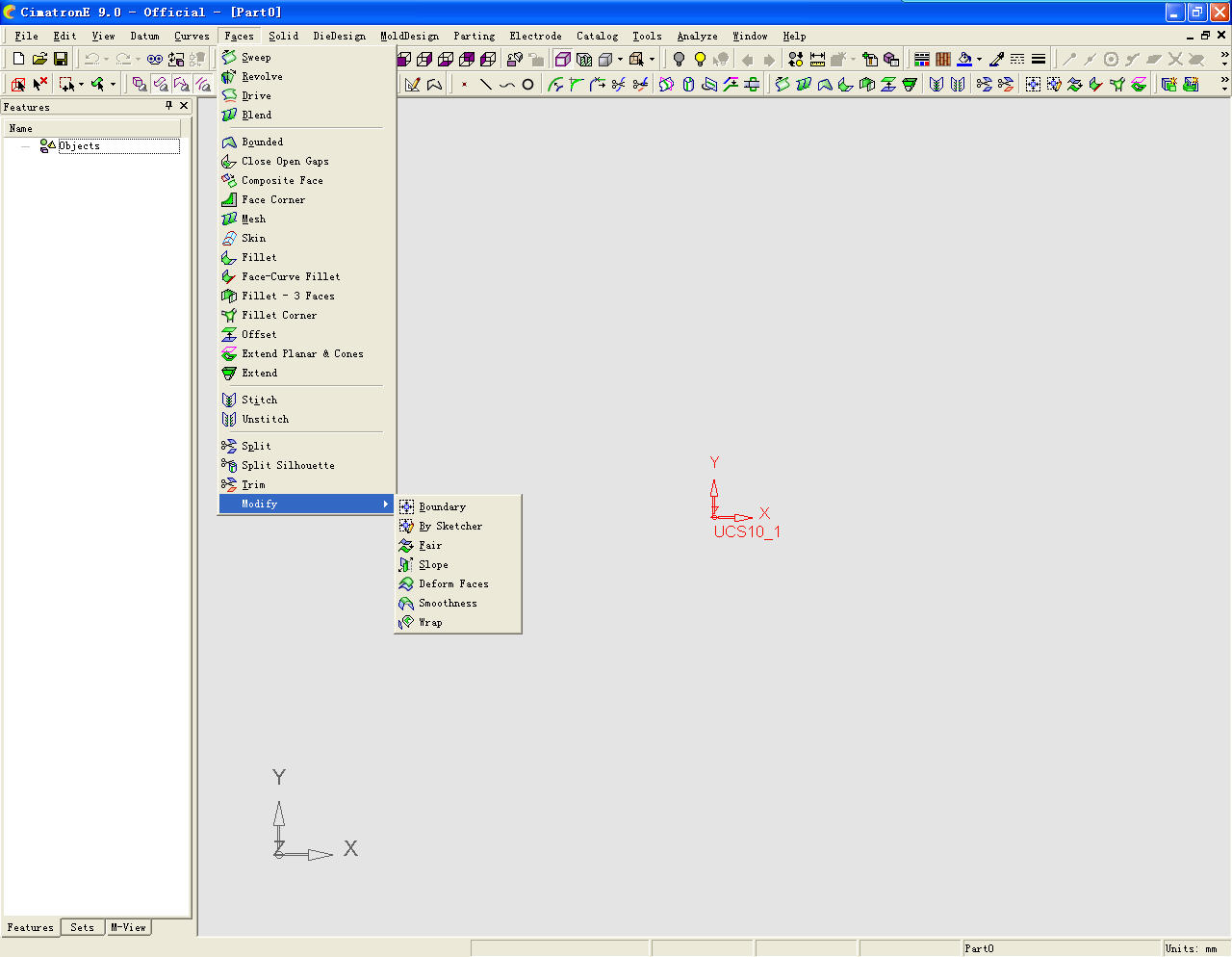Switch to the M-View tab

128,927
